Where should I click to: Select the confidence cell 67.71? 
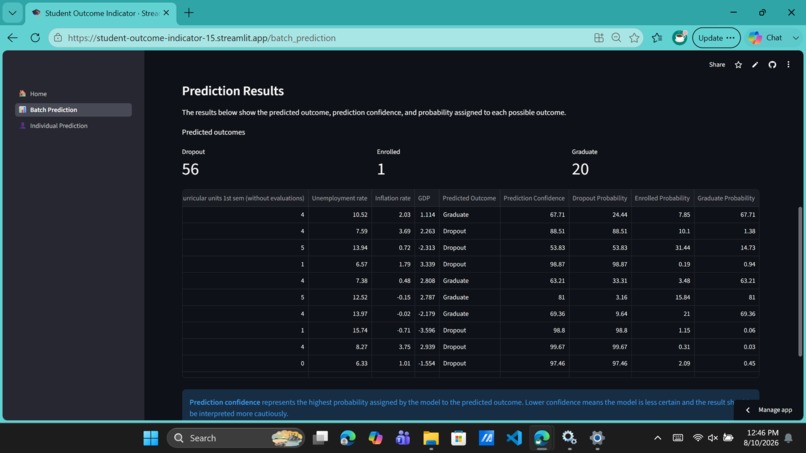(x=534, y=214)
